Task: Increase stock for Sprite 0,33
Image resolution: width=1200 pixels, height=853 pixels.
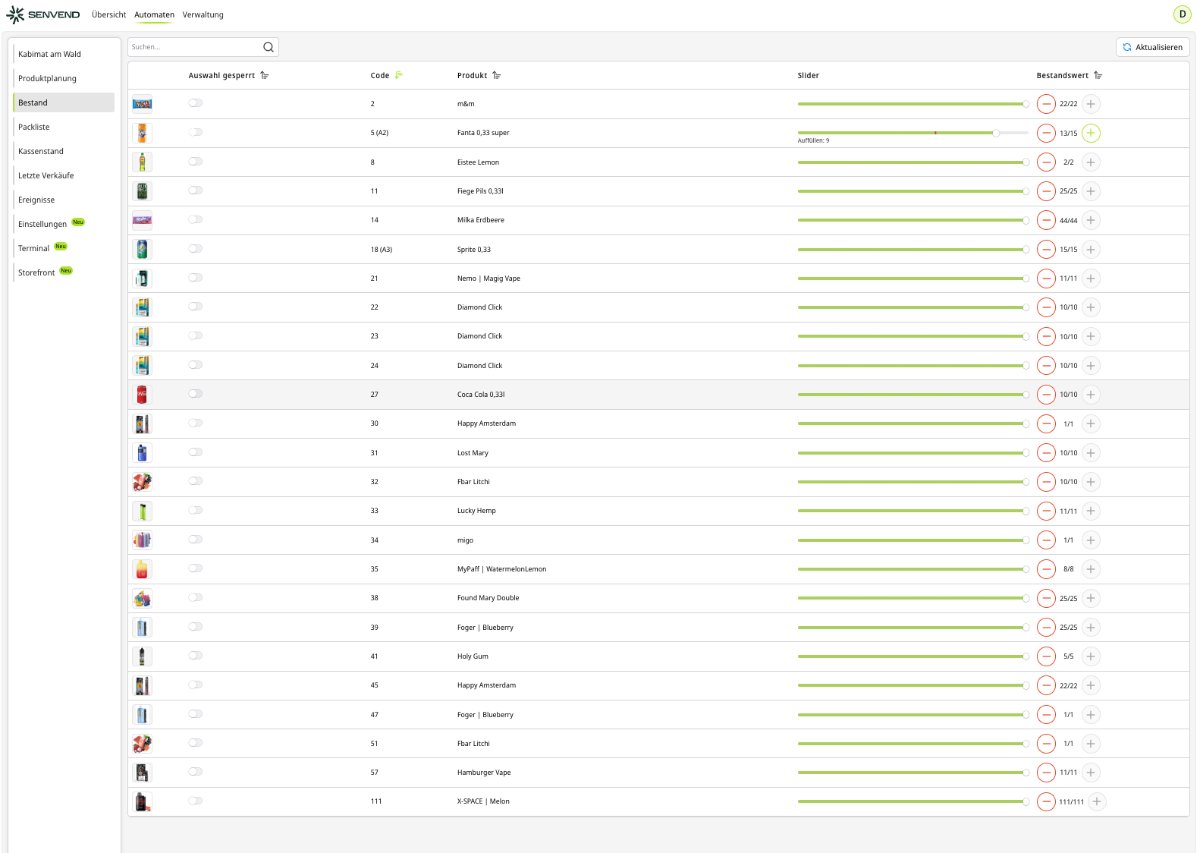Action: coord(1091,249)
